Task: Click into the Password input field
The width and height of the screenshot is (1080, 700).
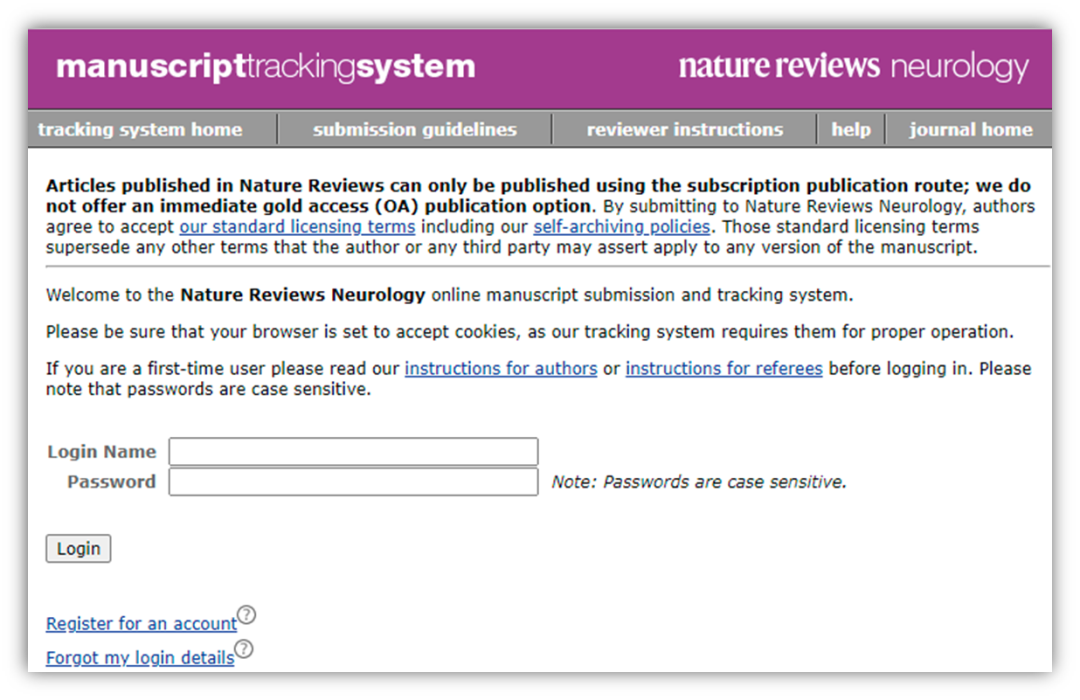Action: (x=353, y=482)
